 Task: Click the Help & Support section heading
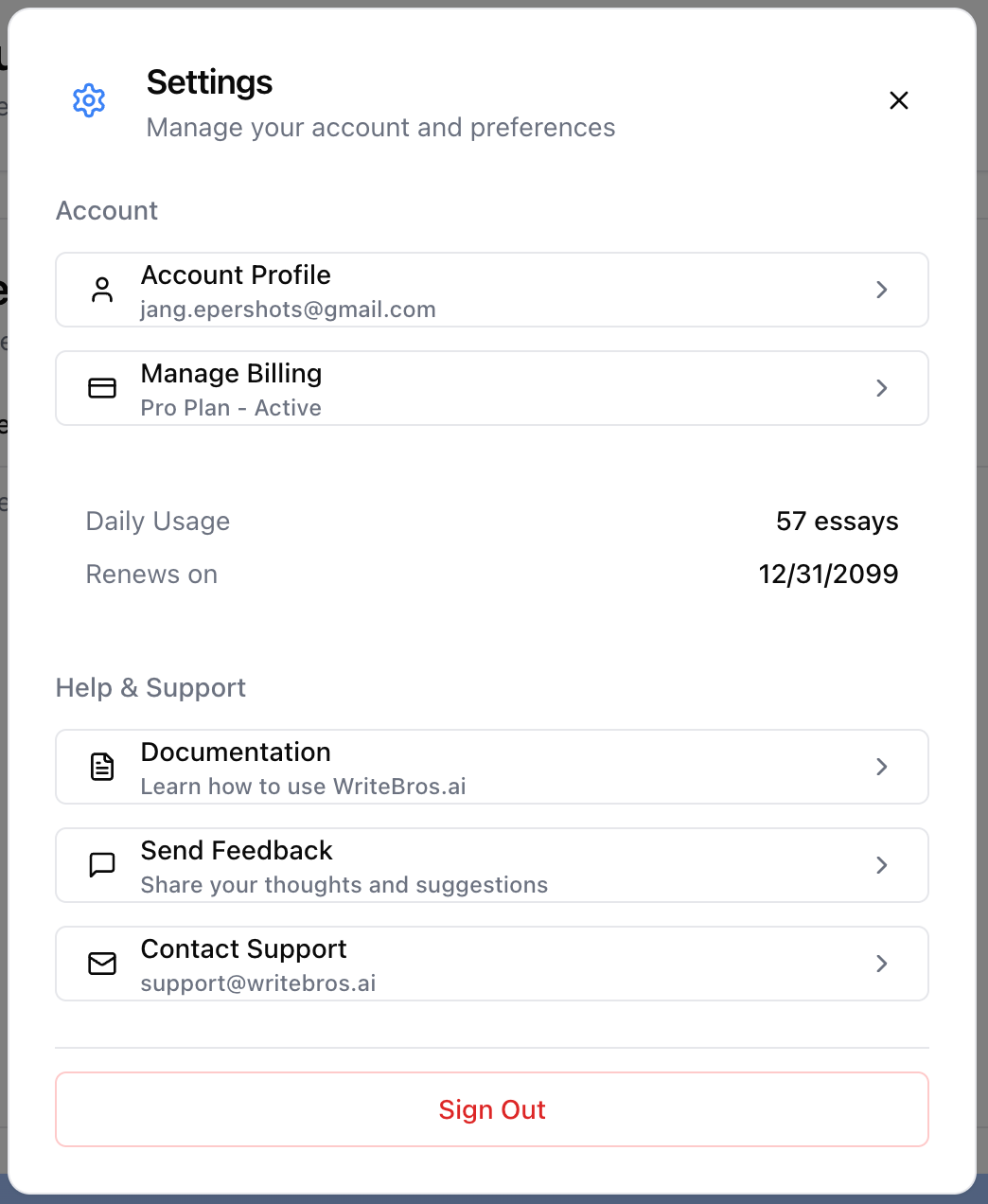(x=150, y=688)
